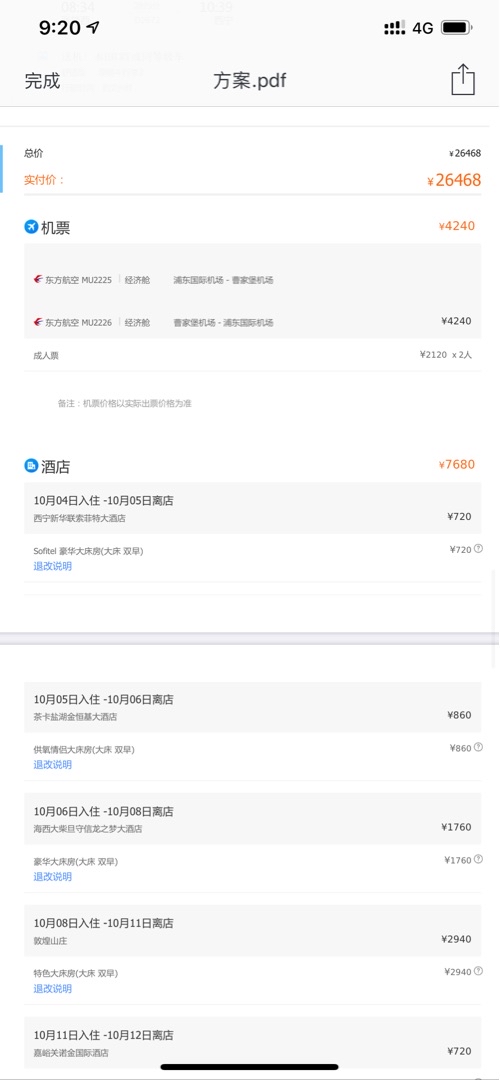This screenshot has width=500, height=1080.
Task: Tap the blue hotel icon beside 酒店
Action: coord(31,466)
